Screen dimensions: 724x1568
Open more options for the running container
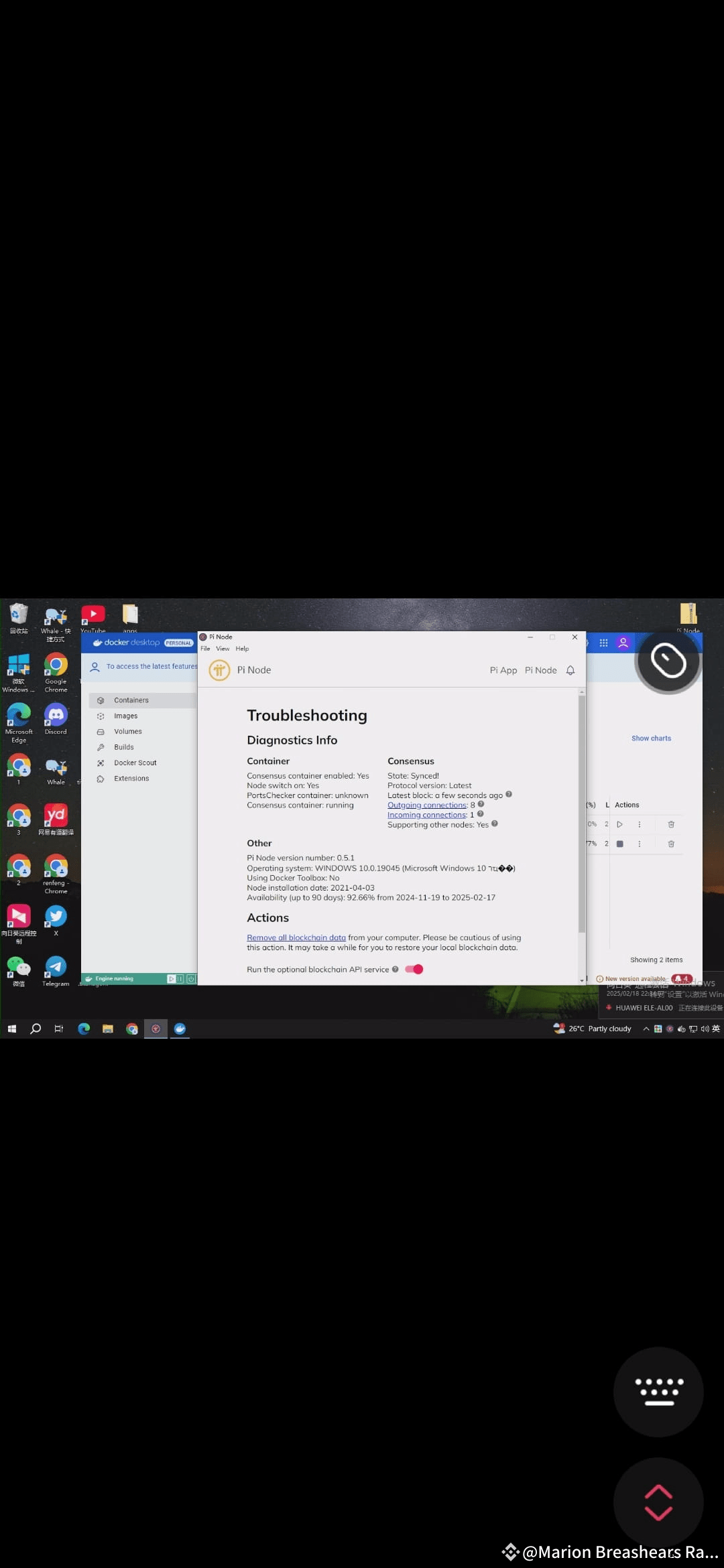(x=640, y=844)
